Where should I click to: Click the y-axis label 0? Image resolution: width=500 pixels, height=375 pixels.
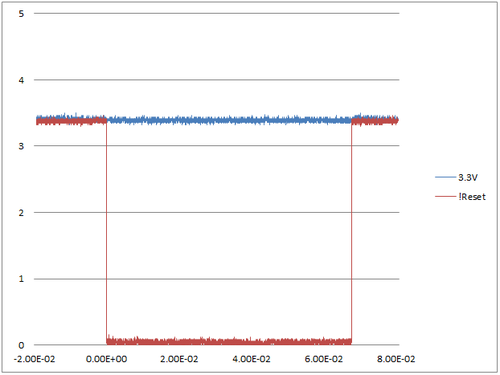(21, 345)
